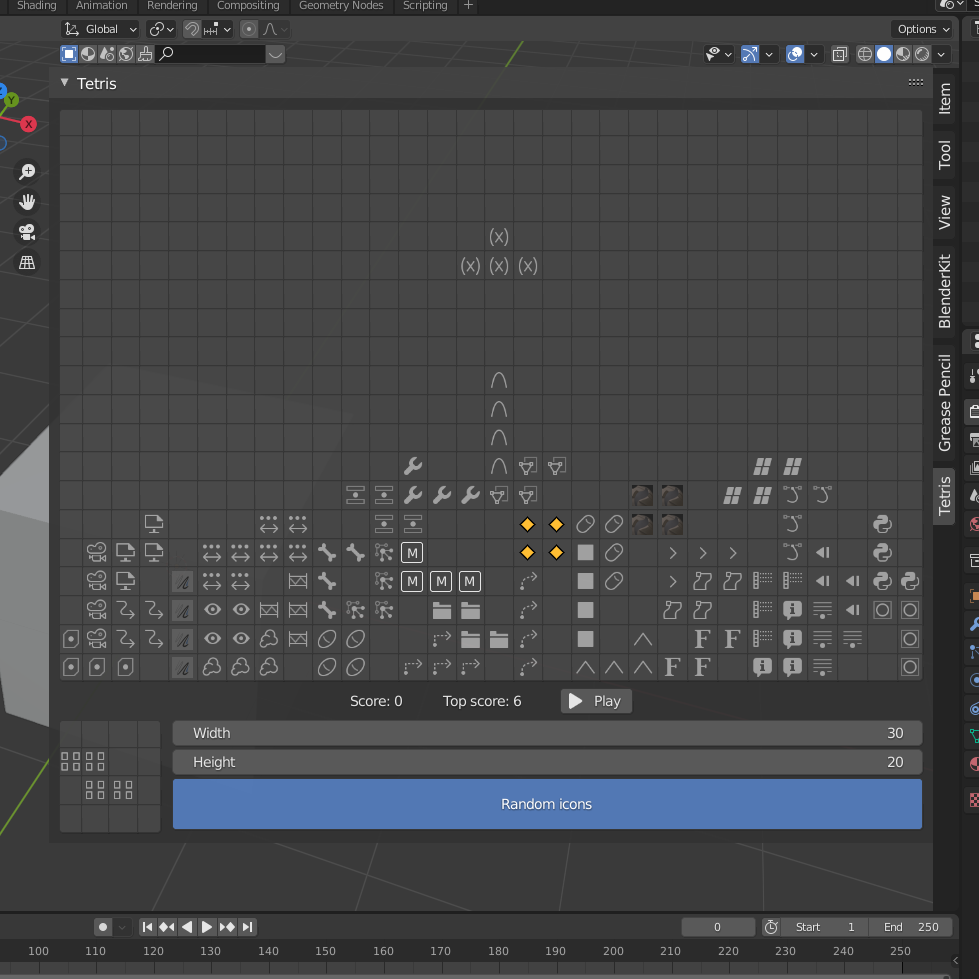Switch perspective/orthographic with the grid icon
Image resolution: width=979 pixels, height=979 pixels.
click(27, 262)
